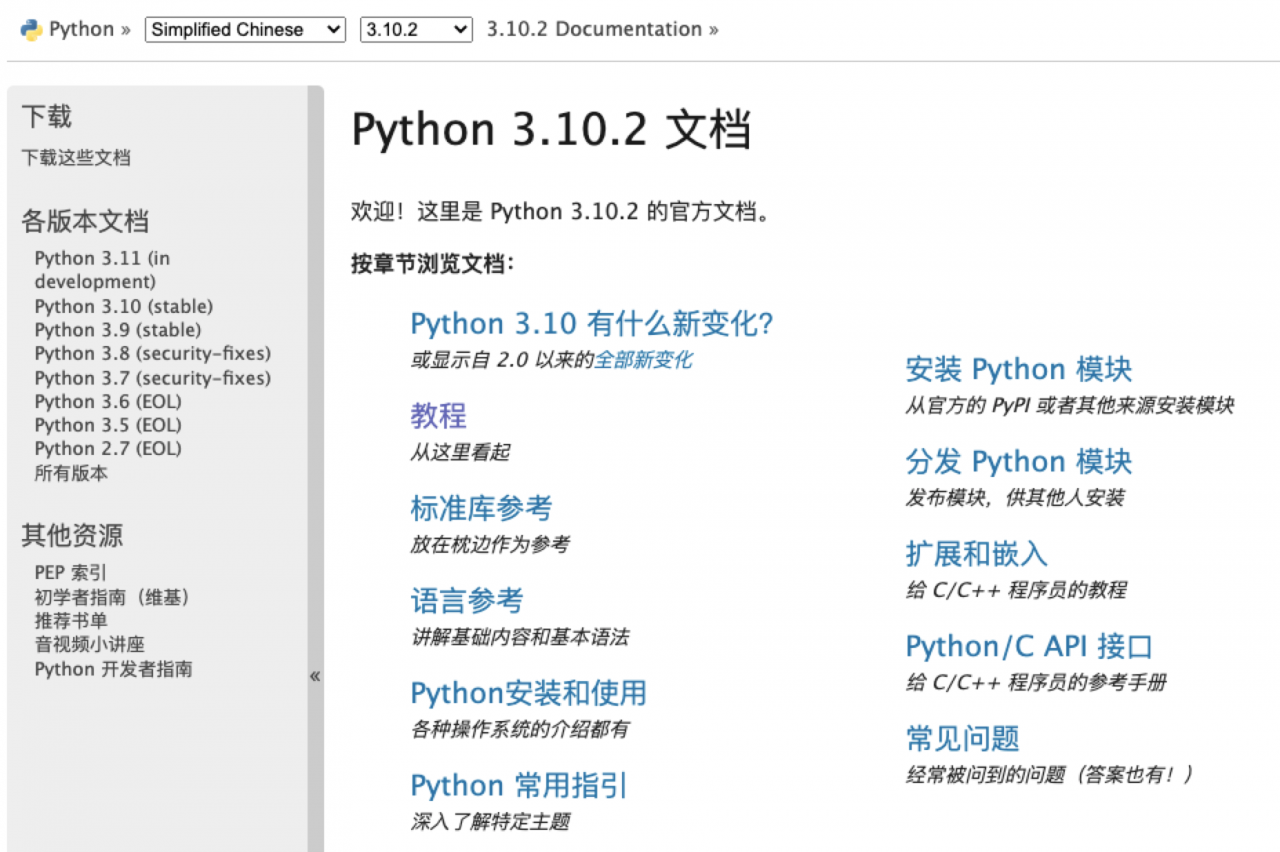
Task: Open the 下载这些文档 download link
Action: [76, 158]
